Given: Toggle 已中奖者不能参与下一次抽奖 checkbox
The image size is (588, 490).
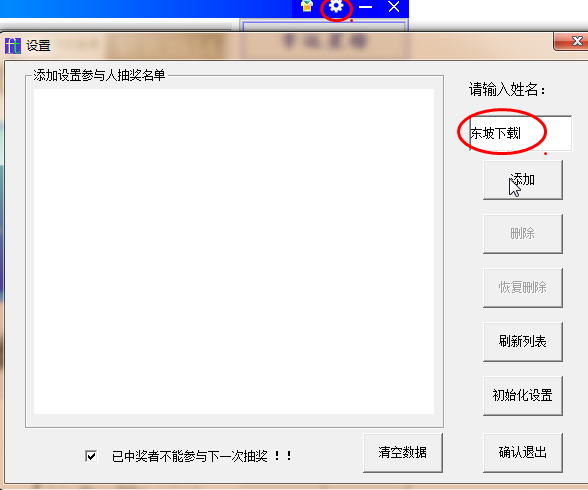Looking at the screenshot, I should [91, 456].
